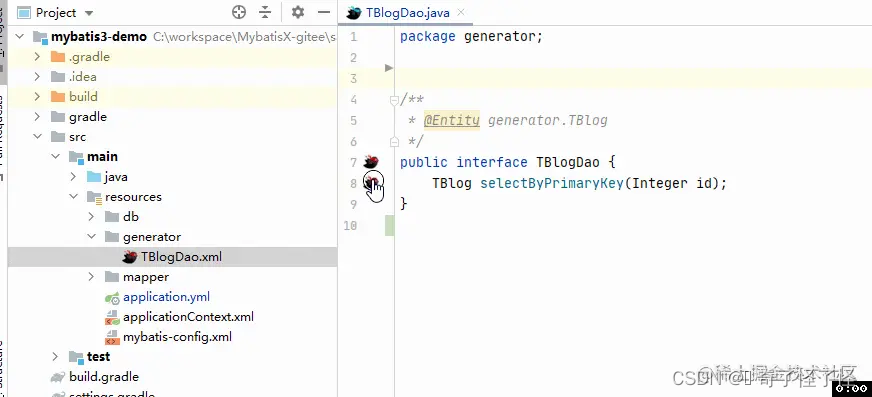
Task: Click the test folder icon
Action: pos(76,357)
